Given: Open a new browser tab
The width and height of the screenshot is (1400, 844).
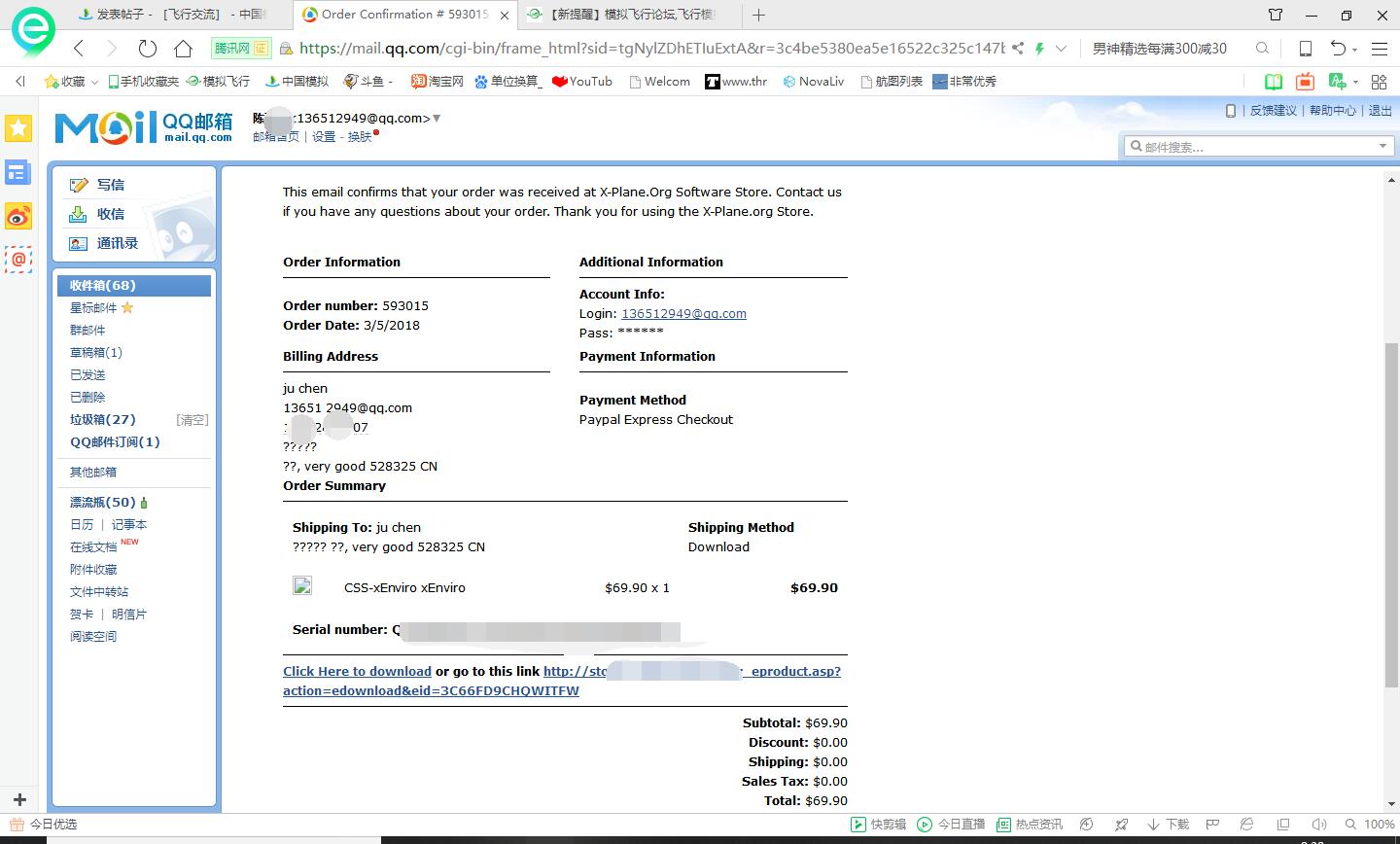Looking at the screenshot, I should click(759, 15).
